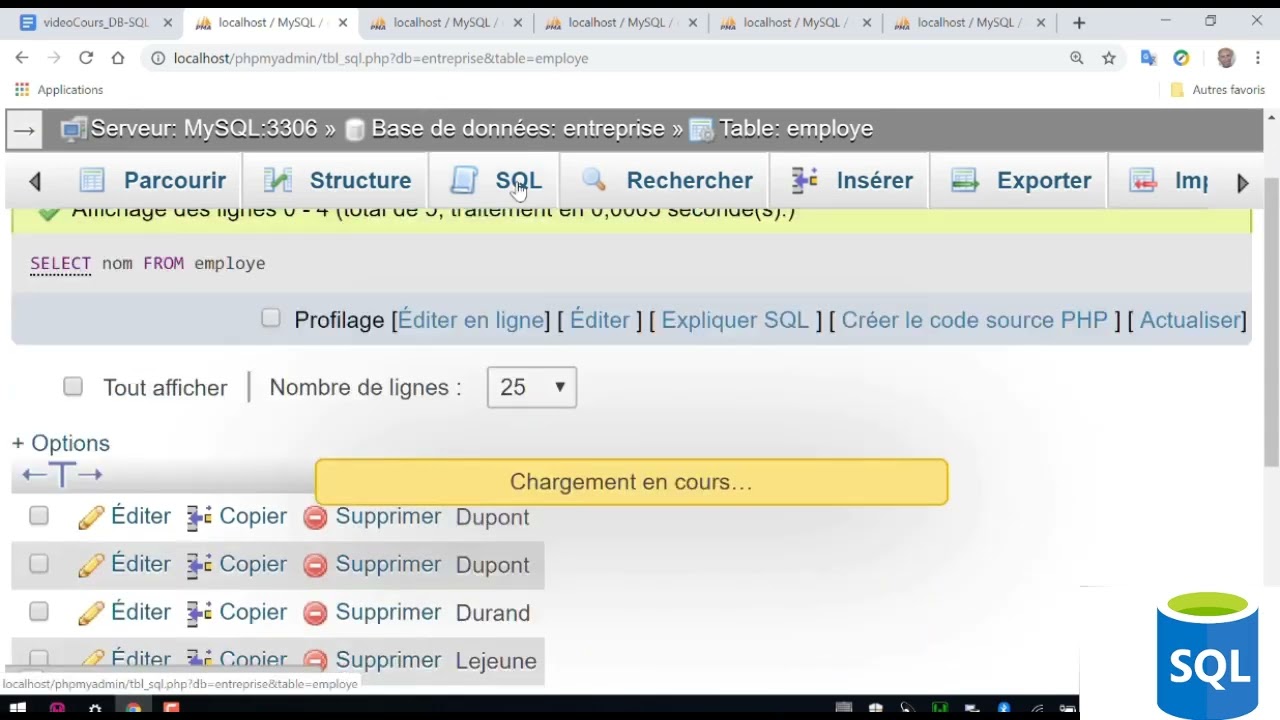Reload the current phpMyAdmin page
Viewport: 1280px width, 720px height.
pyautogui.click(x=86, y=58)
